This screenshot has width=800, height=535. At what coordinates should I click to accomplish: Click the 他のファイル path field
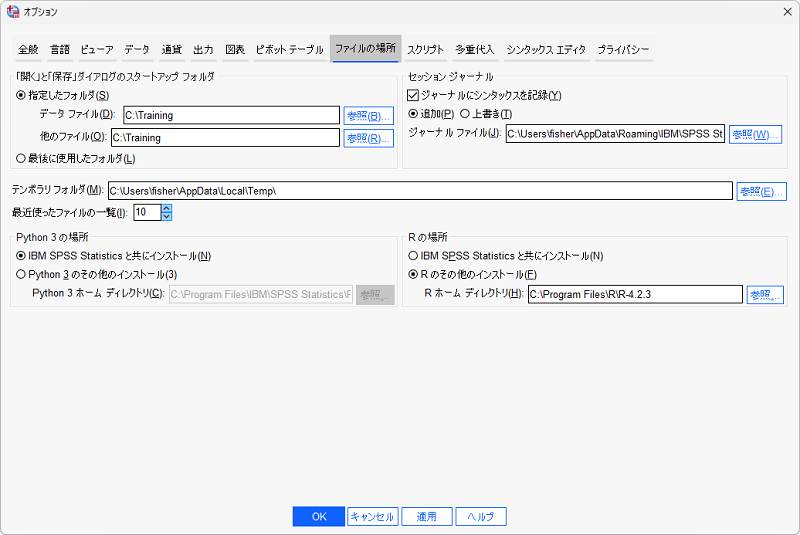coord(225,138)
